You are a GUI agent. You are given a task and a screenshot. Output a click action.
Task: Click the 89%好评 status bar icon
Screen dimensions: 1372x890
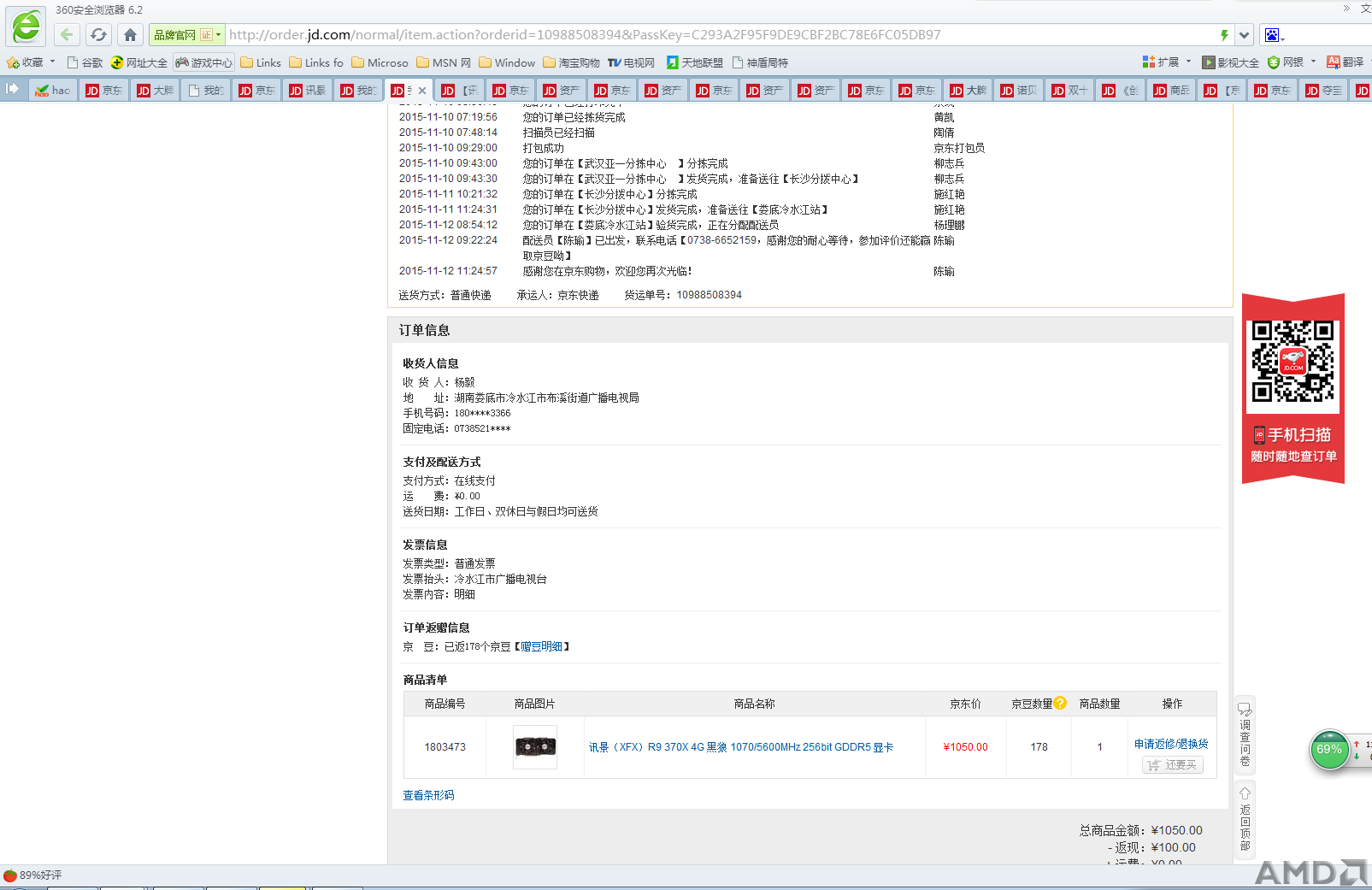coord(10,875)
